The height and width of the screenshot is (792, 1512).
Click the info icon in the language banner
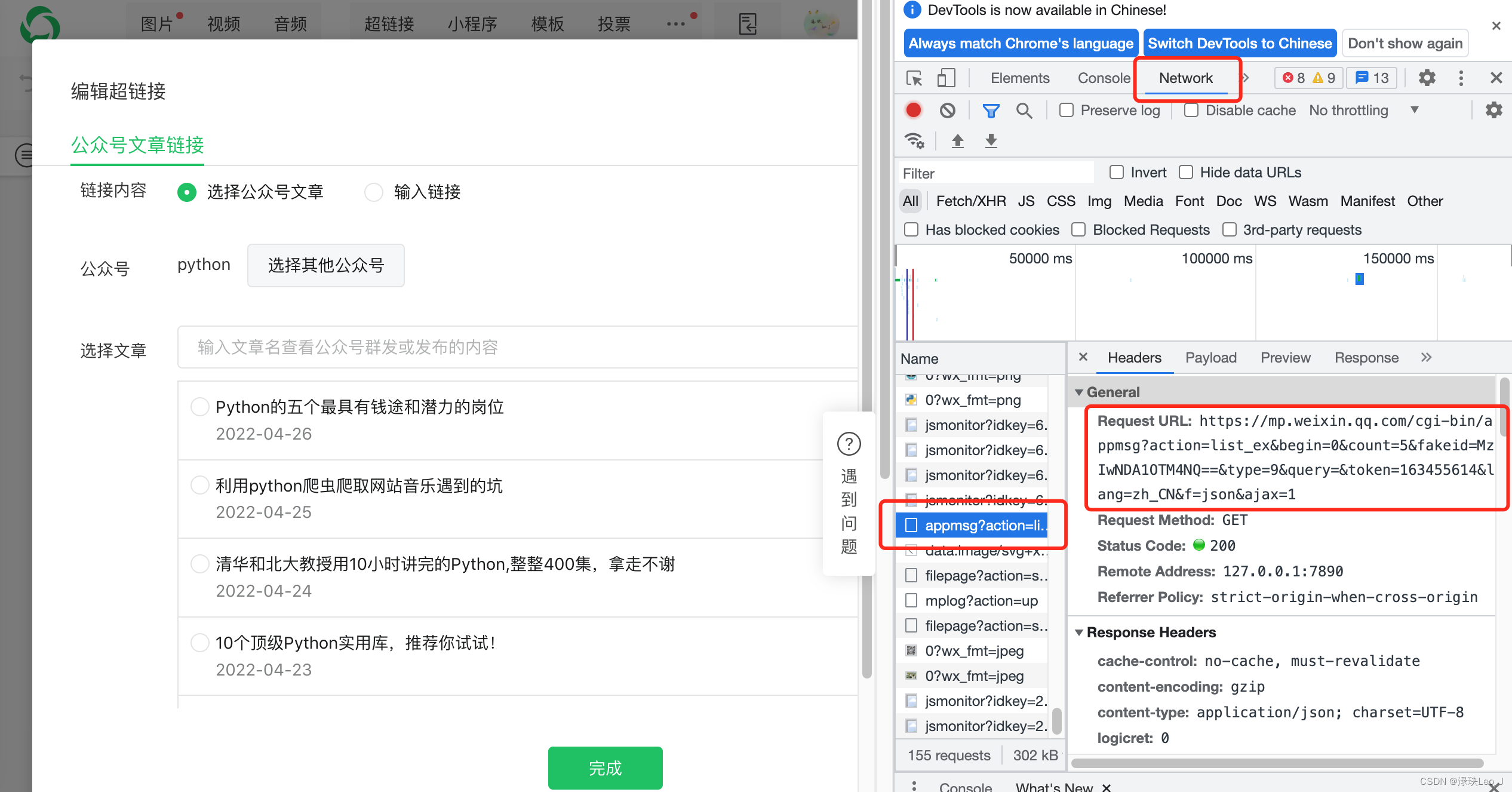(912, 10)
